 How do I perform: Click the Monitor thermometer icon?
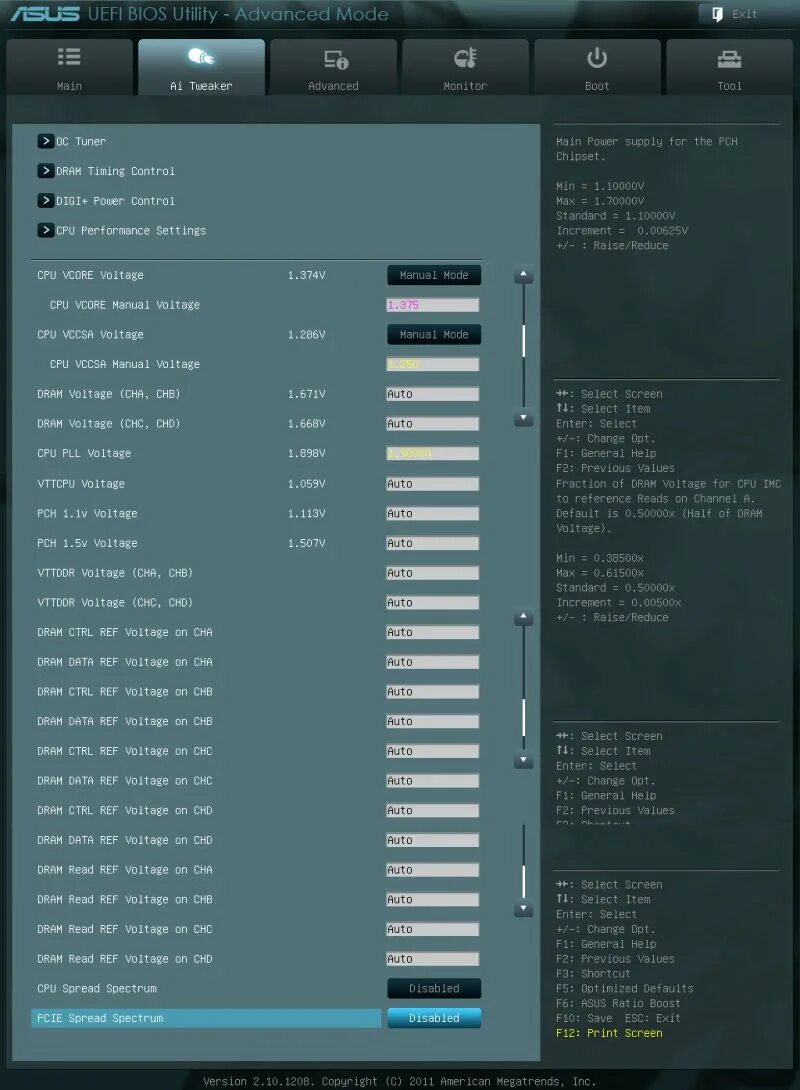tap(465, 58)
